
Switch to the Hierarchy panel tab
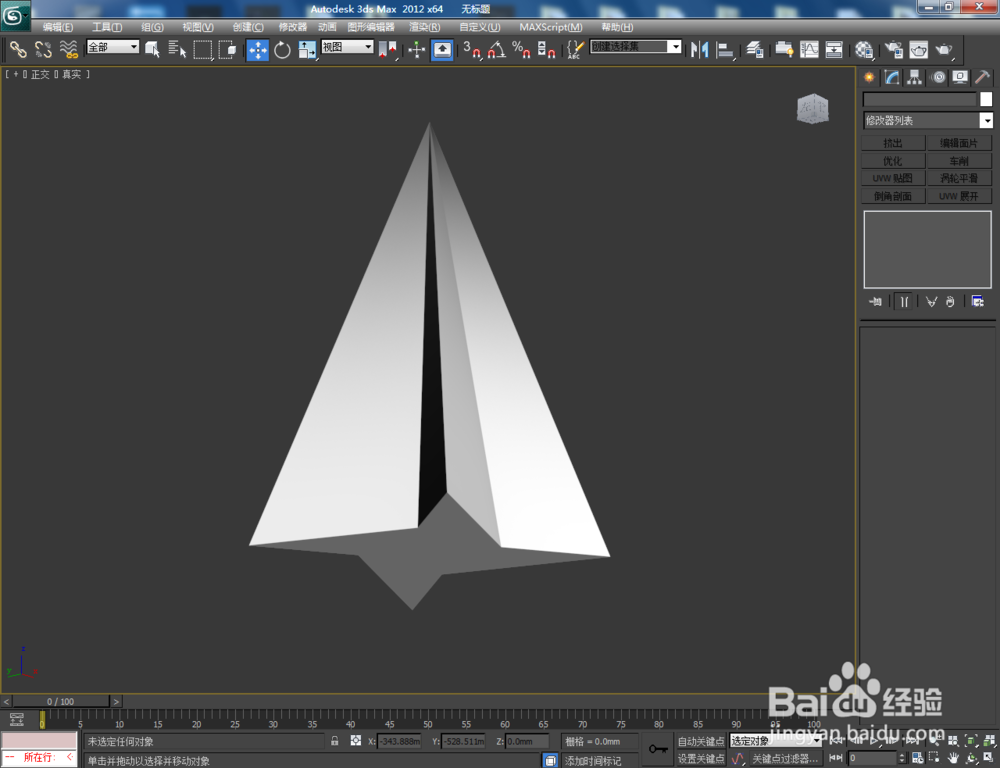click(915, 77)
